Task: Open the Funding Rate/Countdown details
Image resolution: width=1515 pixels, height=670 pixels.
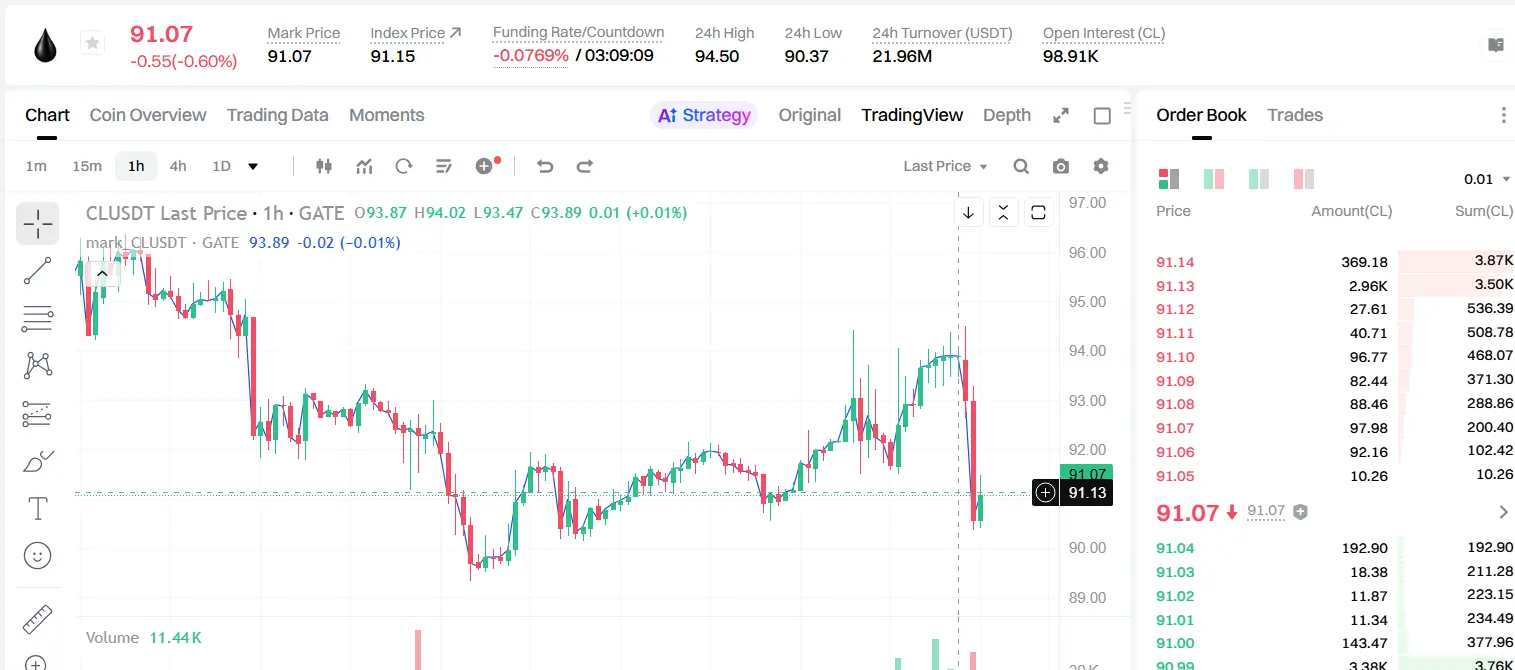Action: click(578, 32)
